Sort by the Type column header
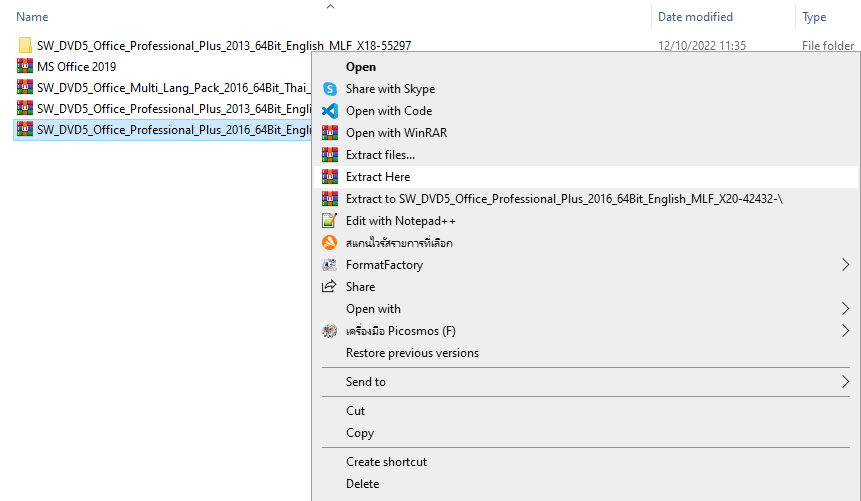 814,17
